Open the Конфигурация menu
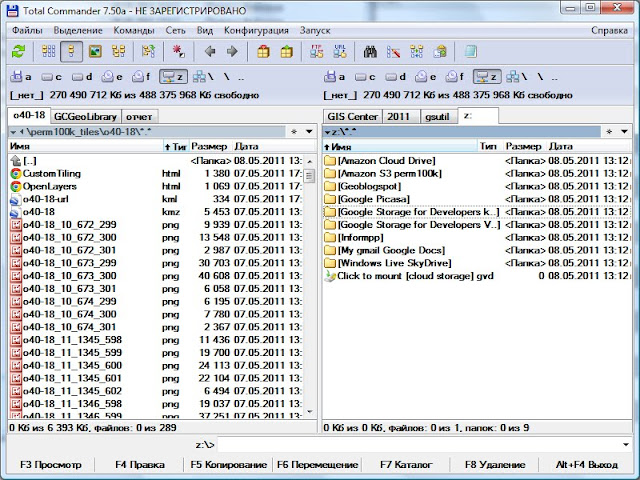640x480 pixels. pyautogui.click(x=256, y=31)
